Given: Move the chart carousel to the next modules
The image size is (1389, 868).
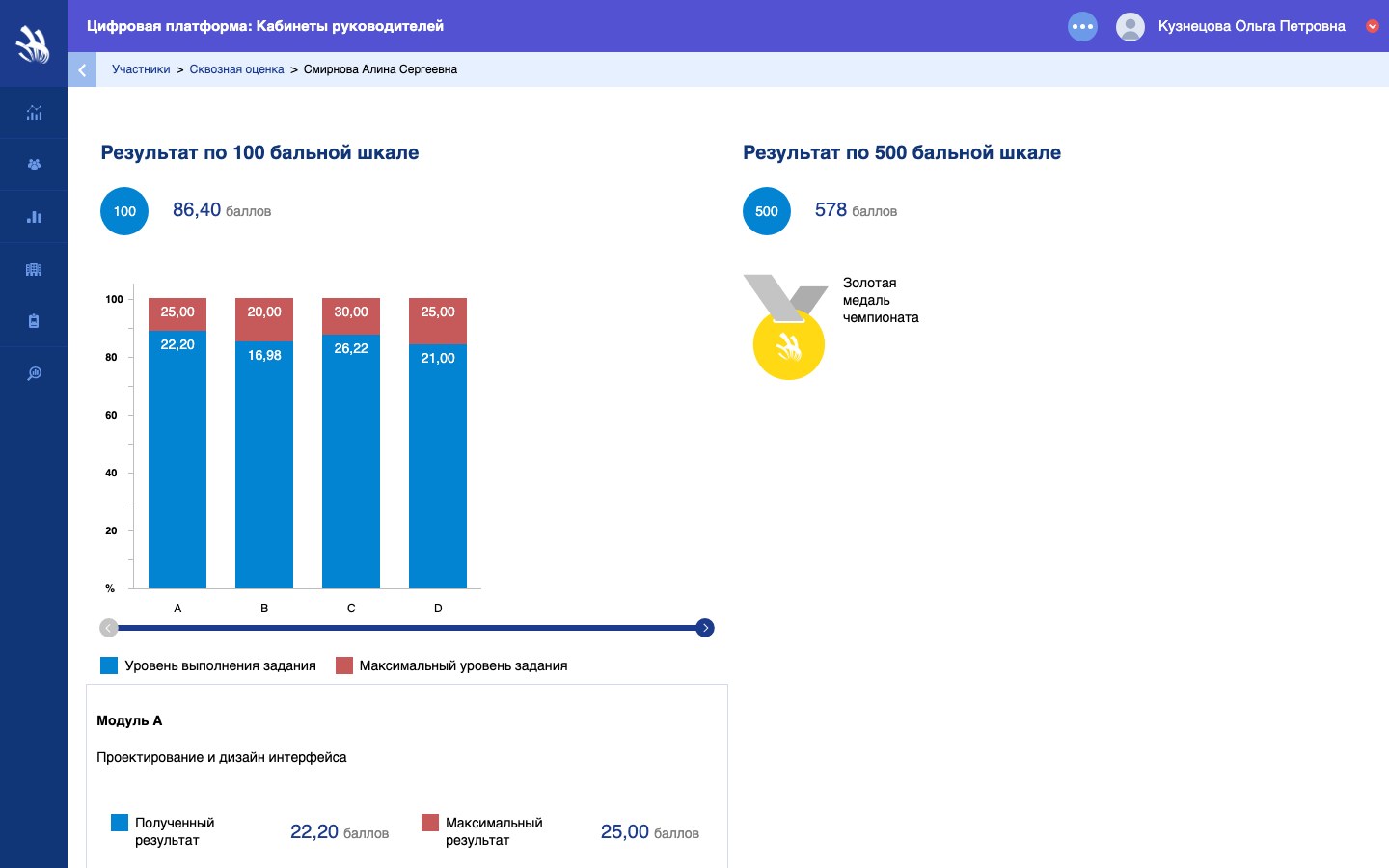Looking at the screenshot, I should (x=705, y=628).
